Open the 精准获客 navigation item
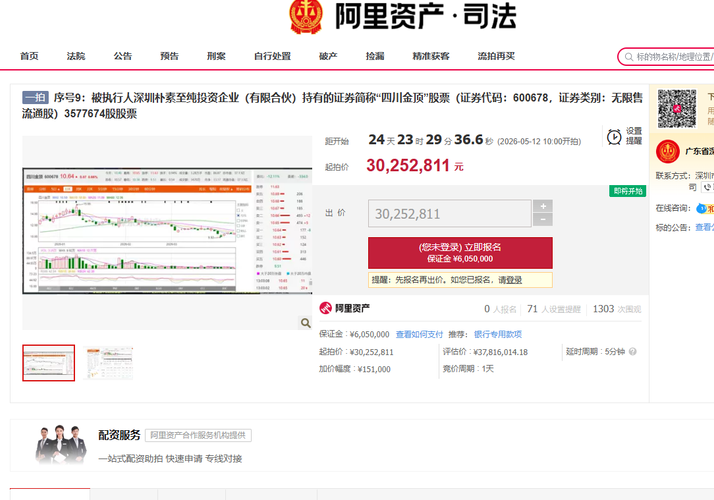Viewport: 714px width, 500px height. click(x=431, y=56)
